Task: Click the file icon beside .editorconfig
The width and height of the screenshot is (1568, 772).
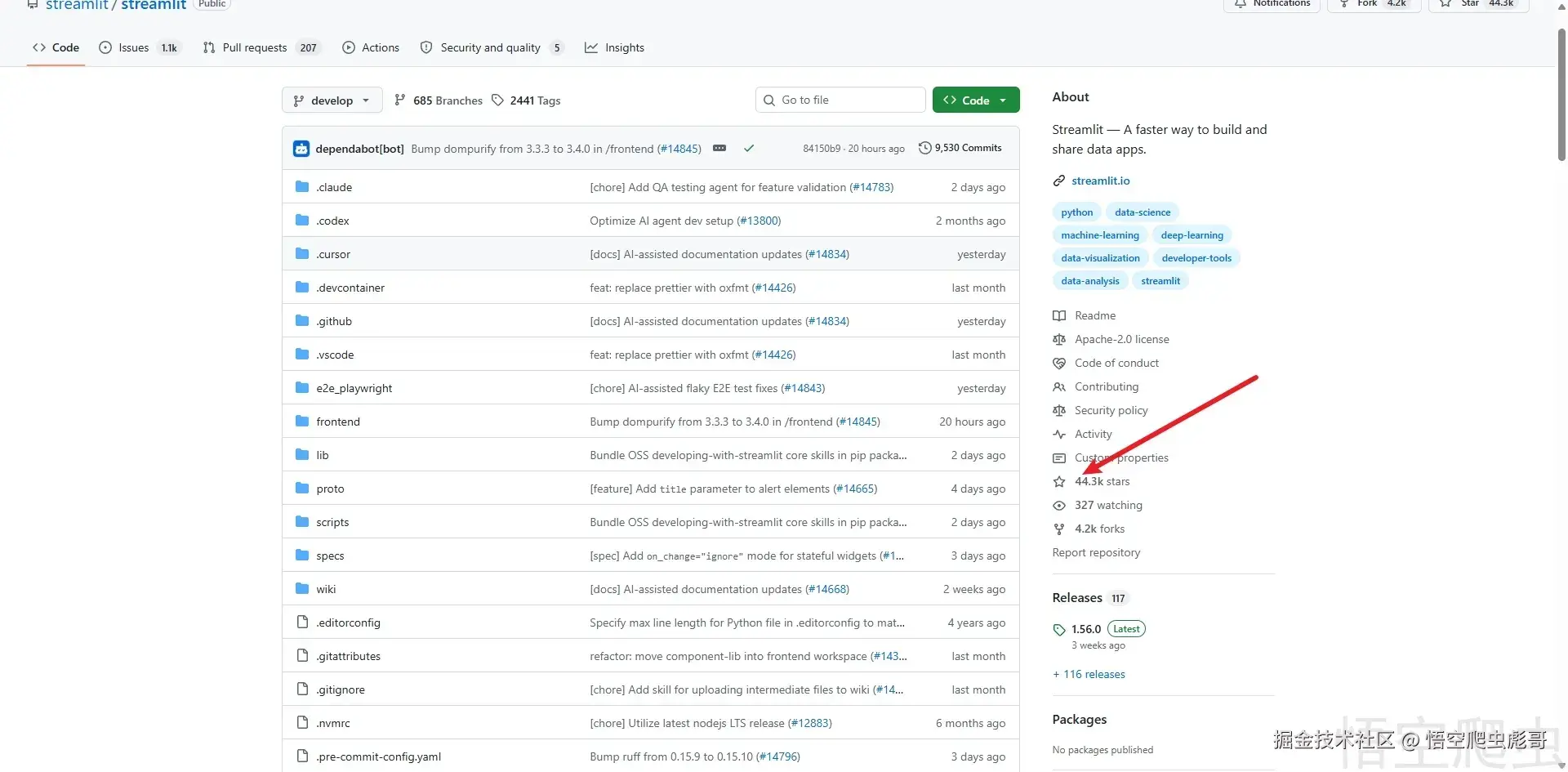Action: (x=302, y=623)
